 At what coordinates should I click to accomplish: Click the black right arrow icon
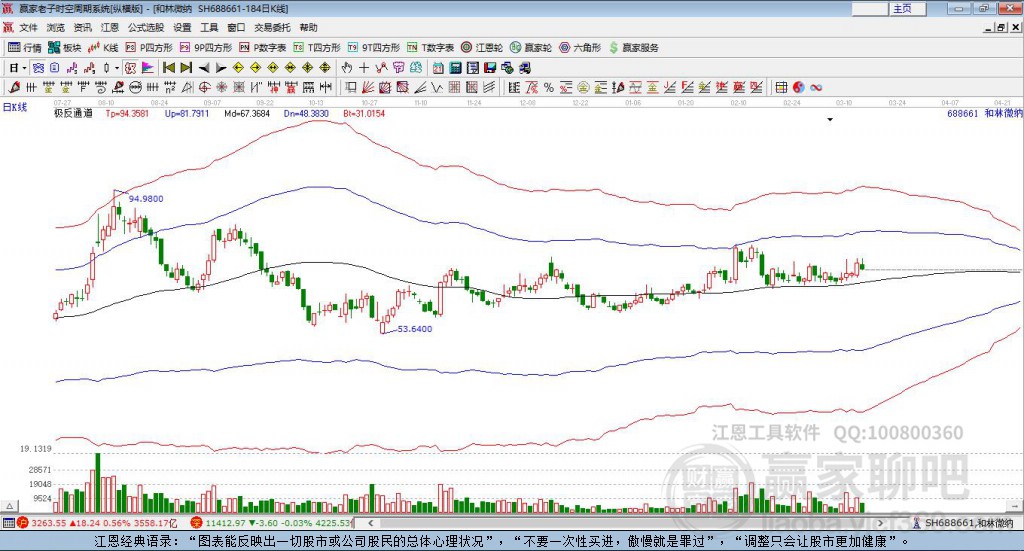(221, 68)
